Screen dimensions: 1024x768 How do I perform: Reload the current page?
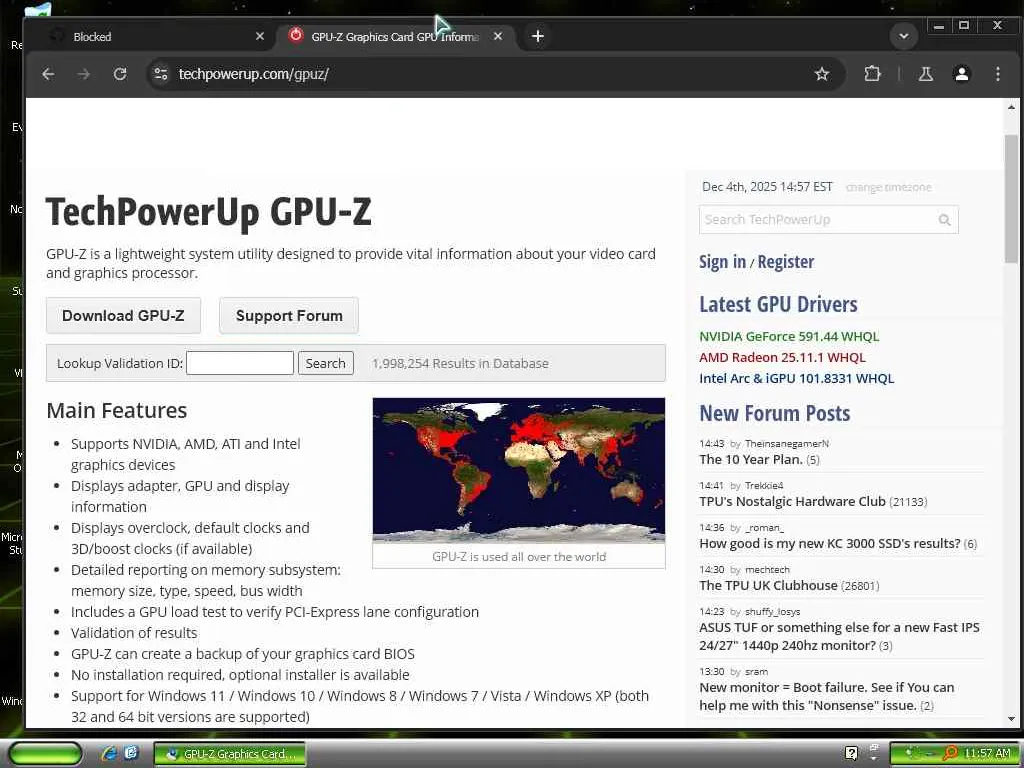coord(120,74)
